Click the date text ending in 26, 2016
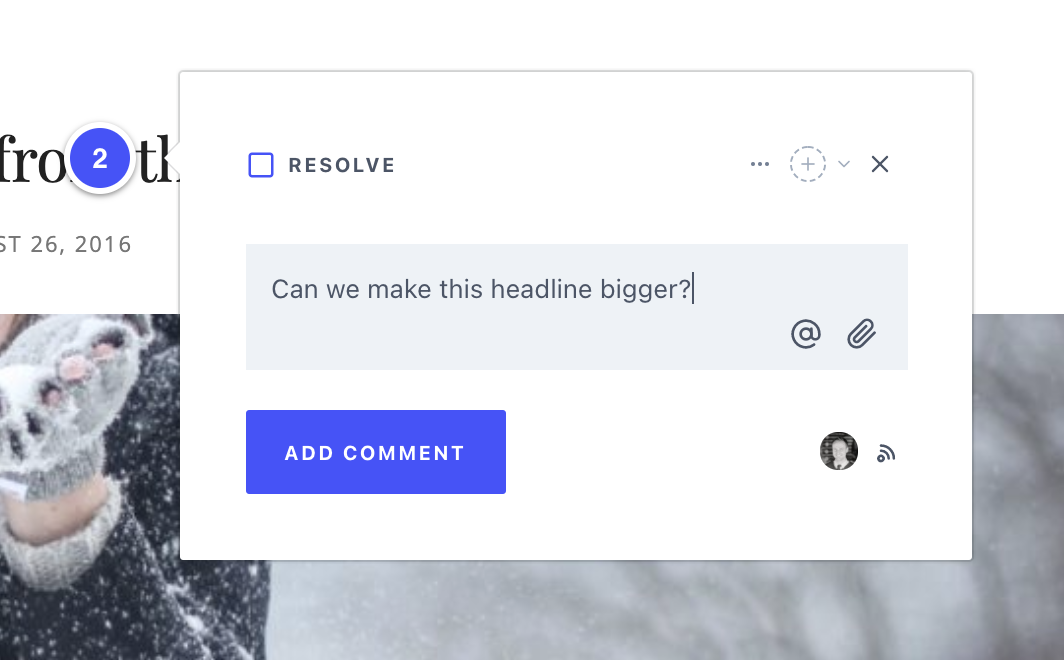 click(x=66, y=244)
